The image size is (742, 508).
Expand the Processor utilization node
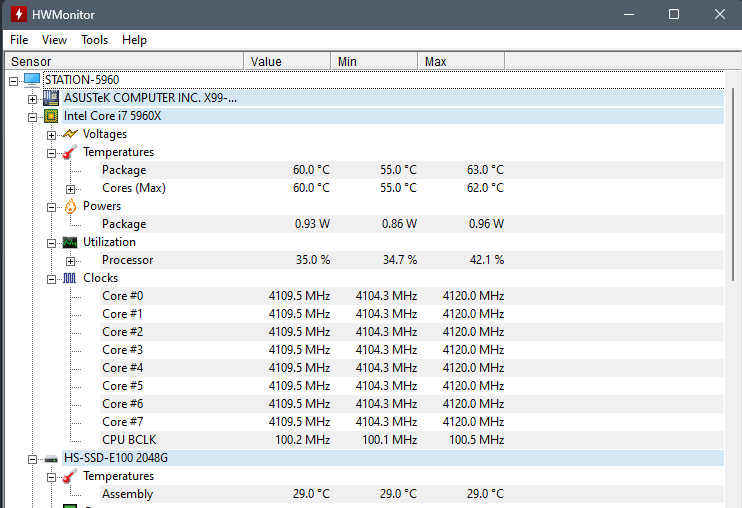click(70, 261)
